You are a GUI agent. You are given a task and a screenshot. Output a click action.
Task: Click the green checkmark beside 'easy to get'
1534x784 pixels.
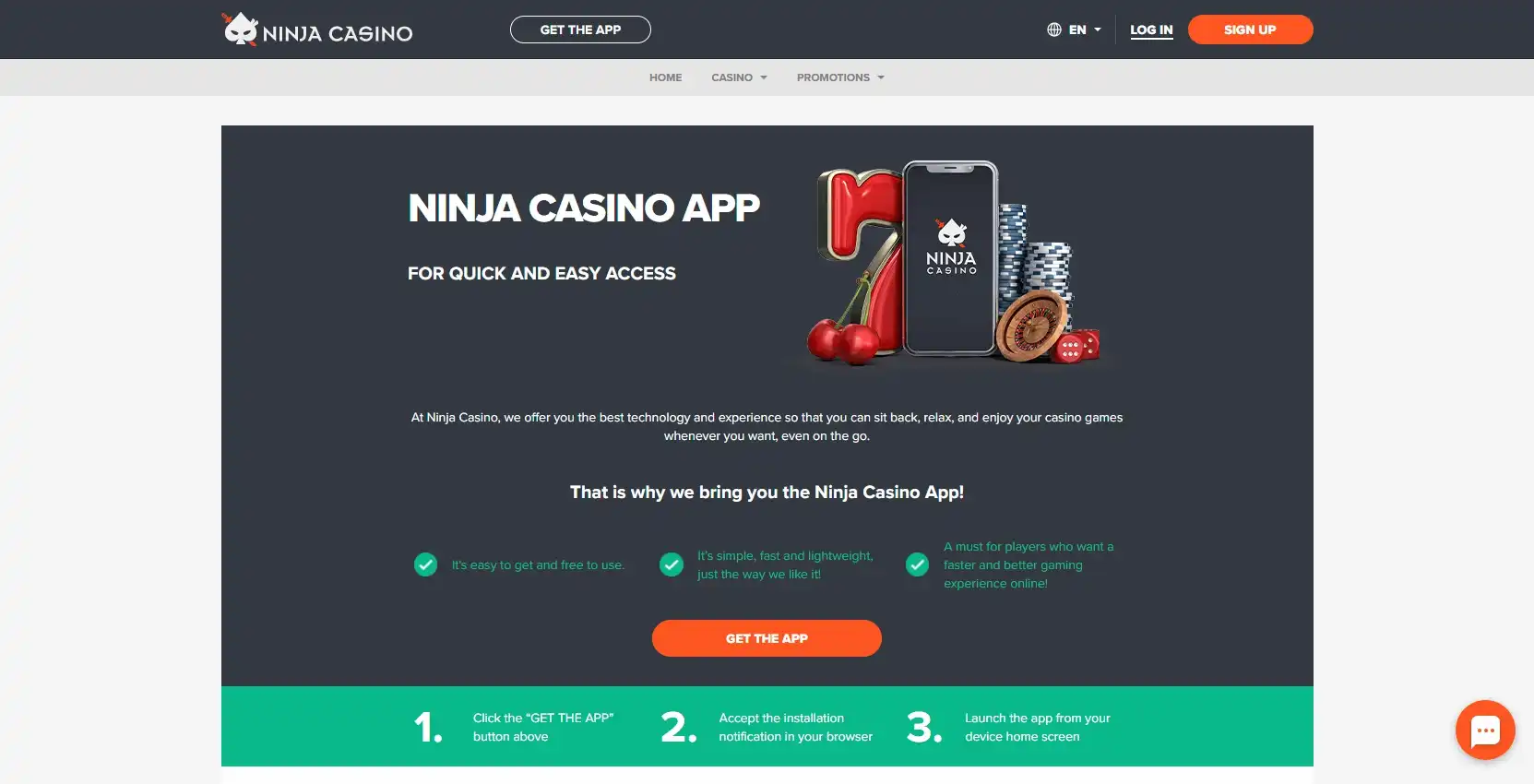coord(425,564)
